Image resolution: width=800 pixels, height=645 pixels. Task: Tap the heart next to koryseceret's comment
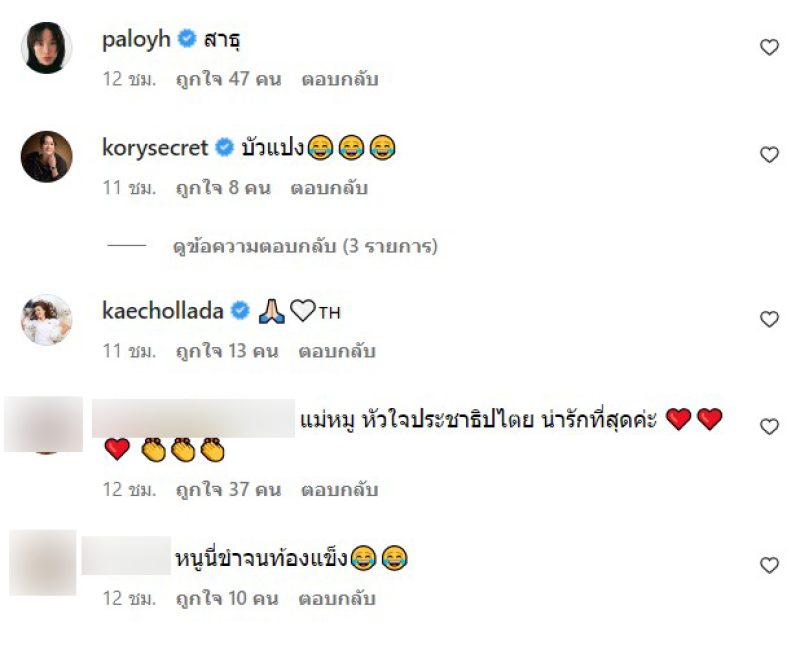(769, 154)
